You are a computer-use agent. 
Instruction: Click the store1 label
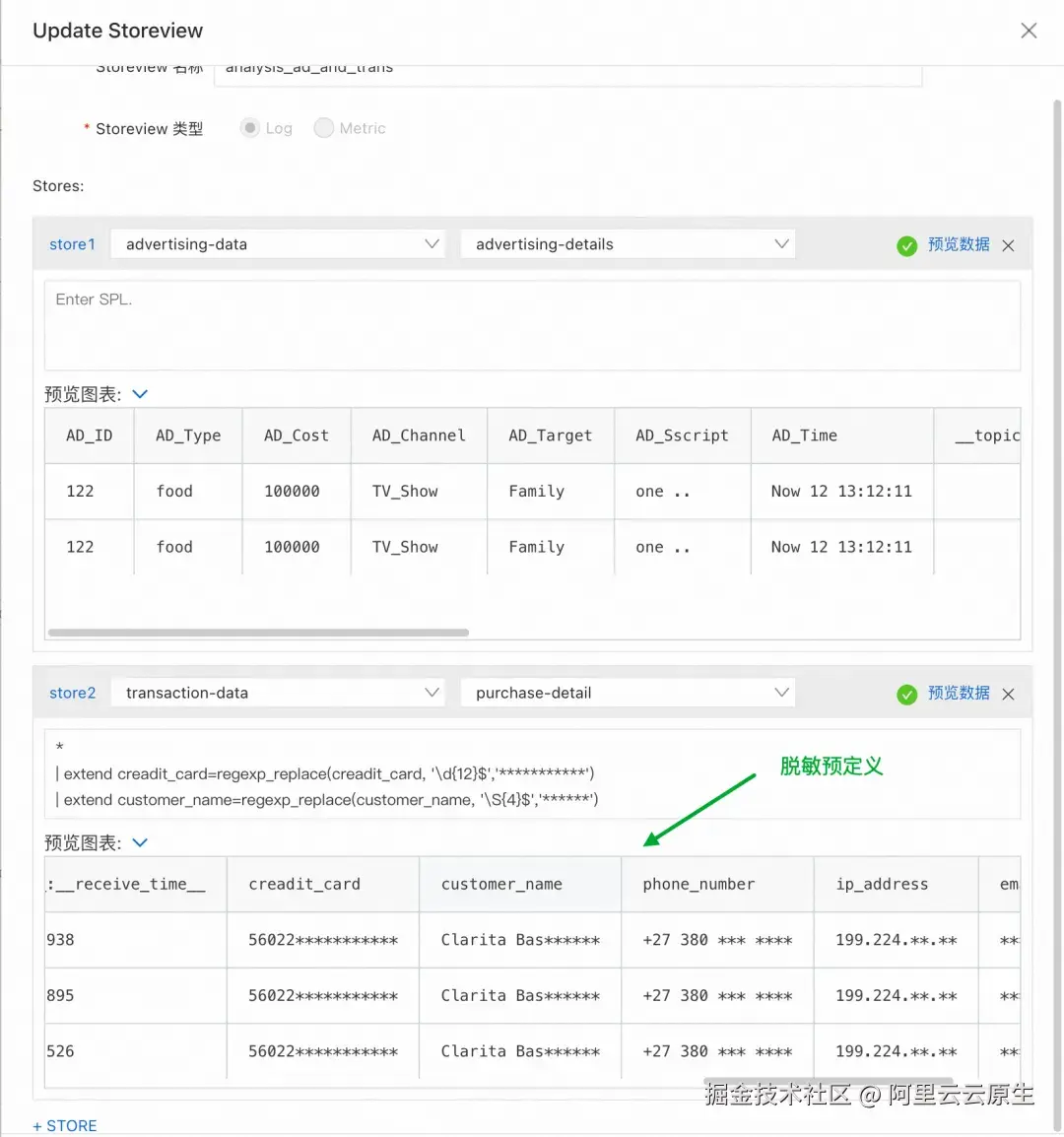72,244
